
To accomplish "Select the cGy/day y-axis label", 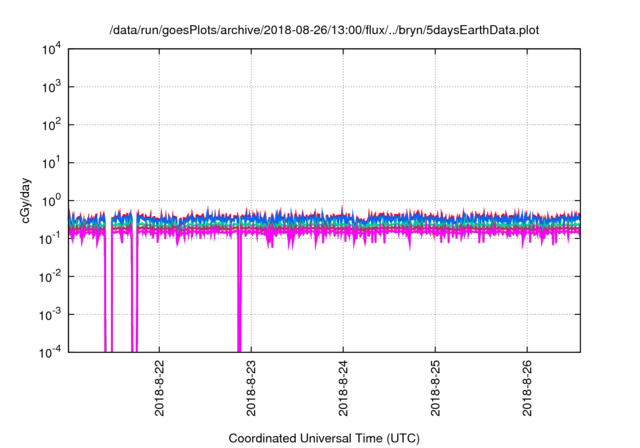I will (x=25, y=200).
